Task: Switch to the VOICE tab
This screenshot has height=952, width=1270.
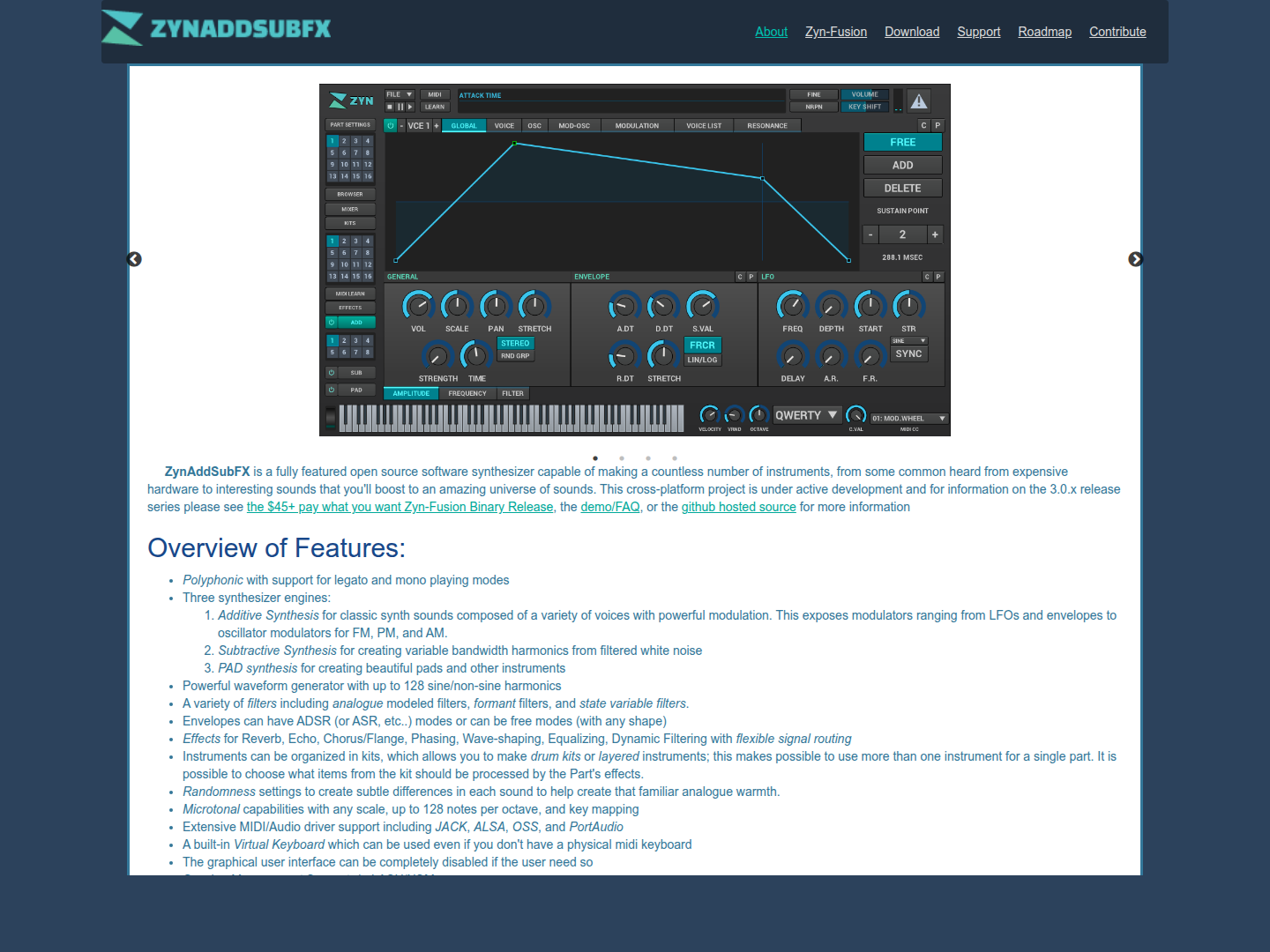Action: [x=504, y=126]
